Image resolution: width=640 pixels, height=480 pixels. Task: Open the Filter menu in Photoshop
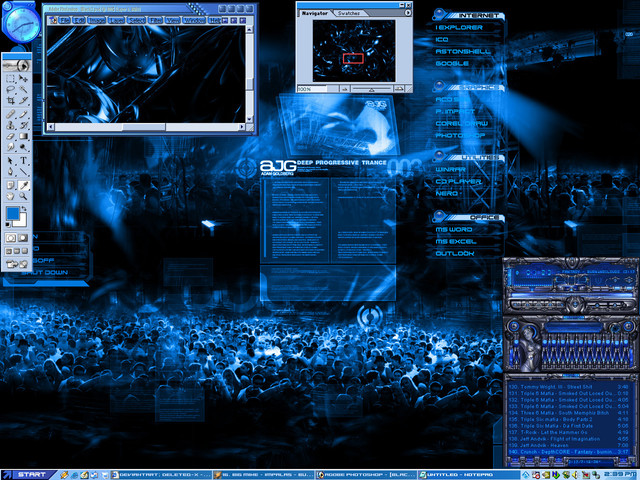coord(156,20)
